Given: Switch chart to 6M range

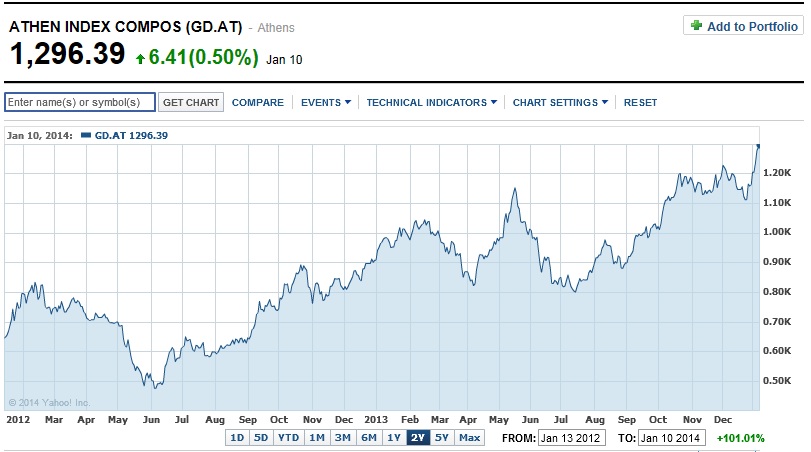Looking at the screenshot, I should [x=369, y=438].
